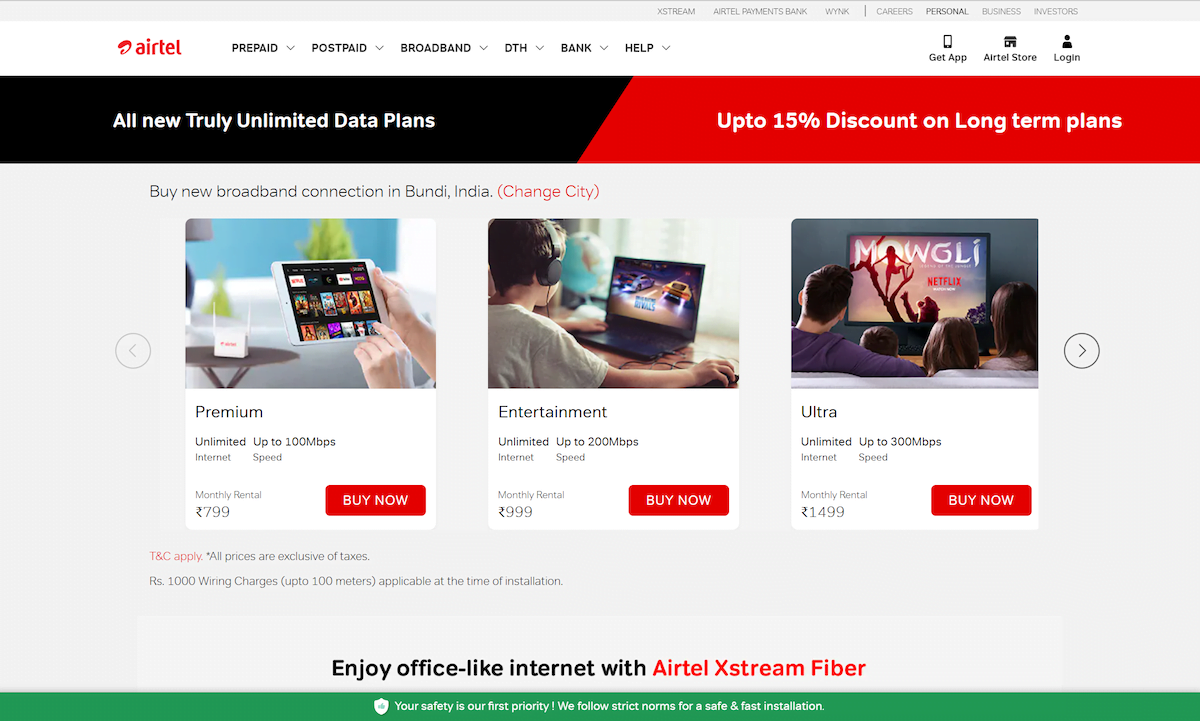Open the Help dropdown menu
Viewport: 1200px width, 721px height.
tap(647, 48)
